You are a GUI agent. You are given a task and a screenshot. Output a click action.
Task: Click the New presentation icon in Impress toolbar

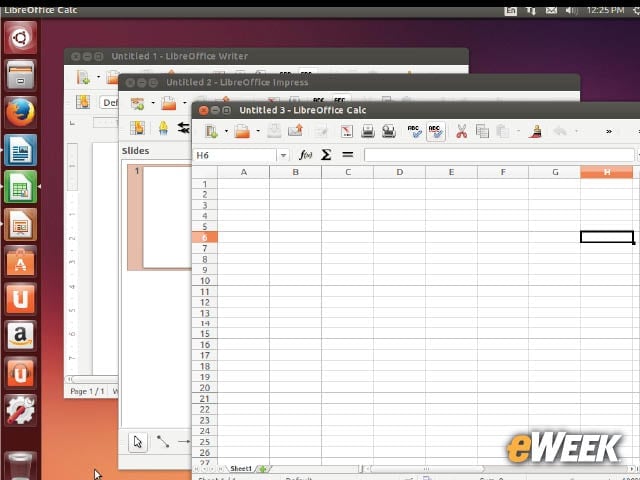[137, 103]
